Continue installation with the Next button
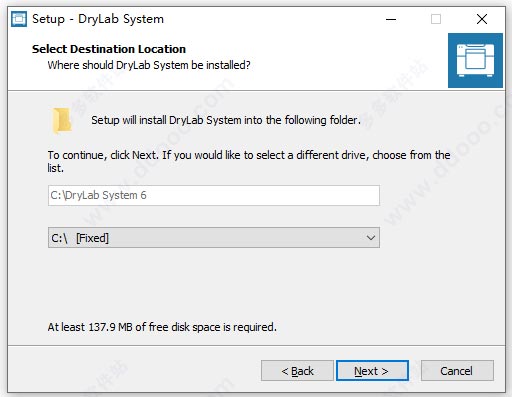Image resolution: width=512 pixels, height=397 pixels. 372,371
